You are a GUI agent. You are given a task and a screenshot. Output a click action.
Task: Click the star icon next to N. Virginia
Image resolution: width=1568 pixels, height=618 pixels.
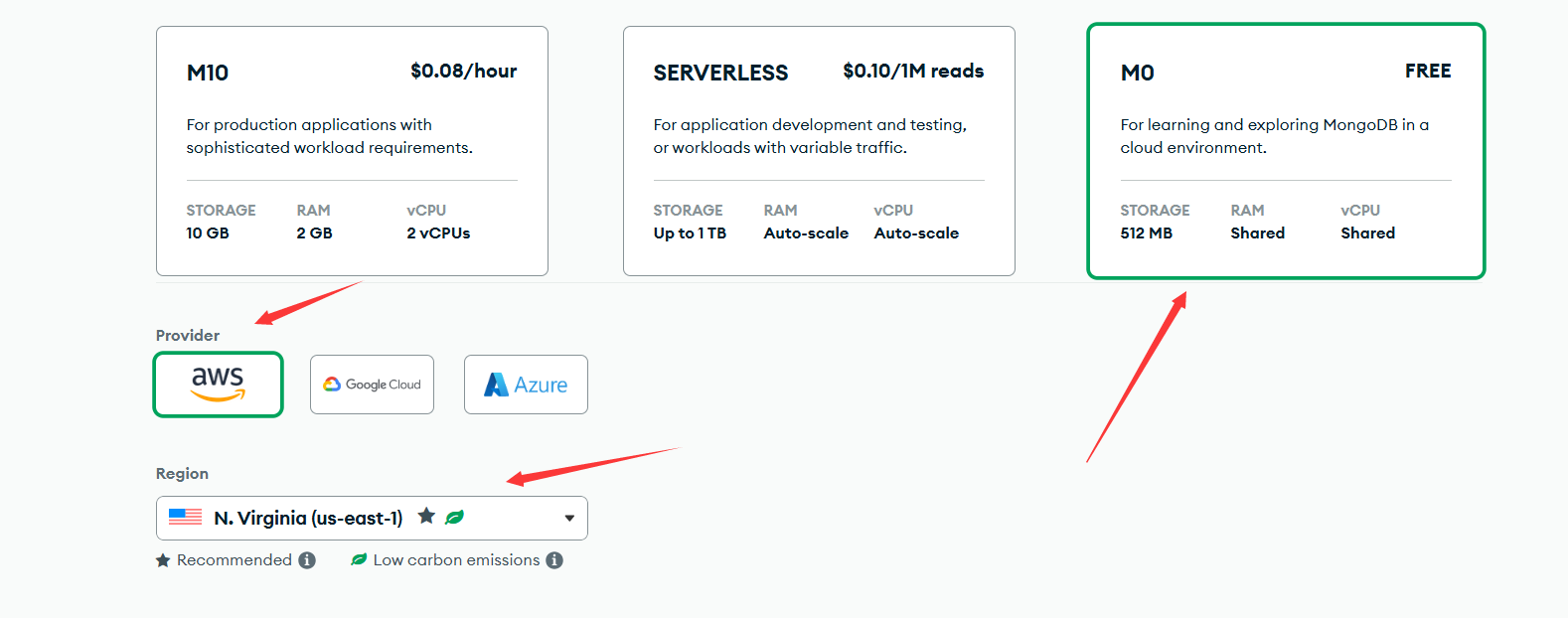click(x=426, y=516)
